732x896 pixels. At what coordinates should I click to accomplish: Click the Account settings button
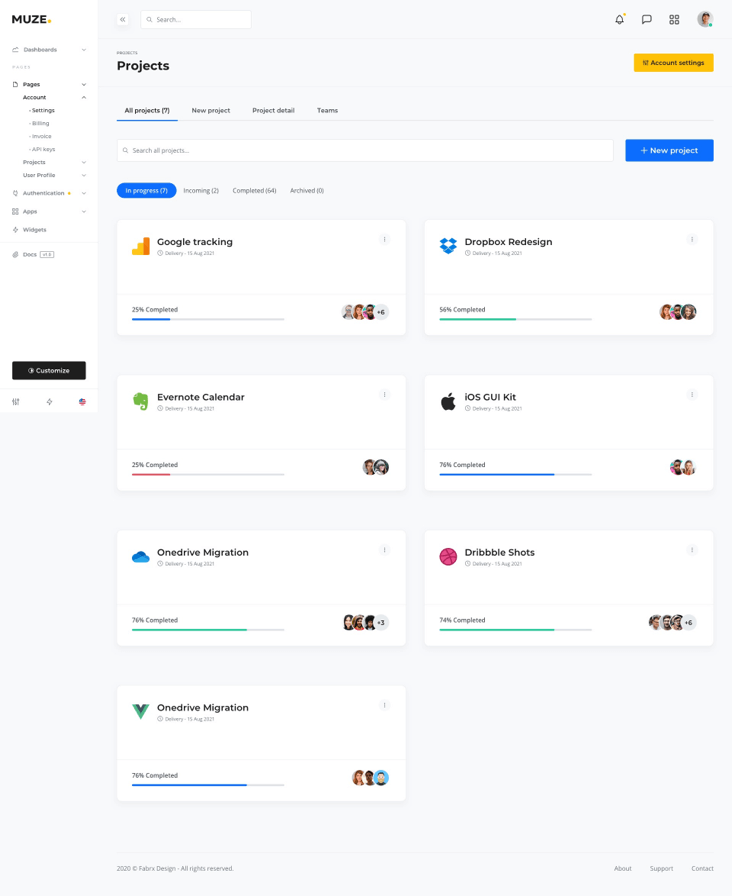(x=673, y=63)
